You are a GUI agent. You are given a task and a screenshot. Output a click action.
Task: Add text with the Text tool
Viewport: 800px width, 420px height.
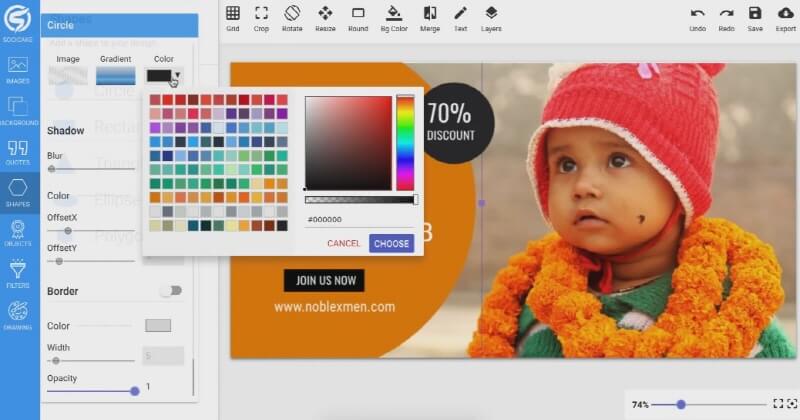click(460, 18)
